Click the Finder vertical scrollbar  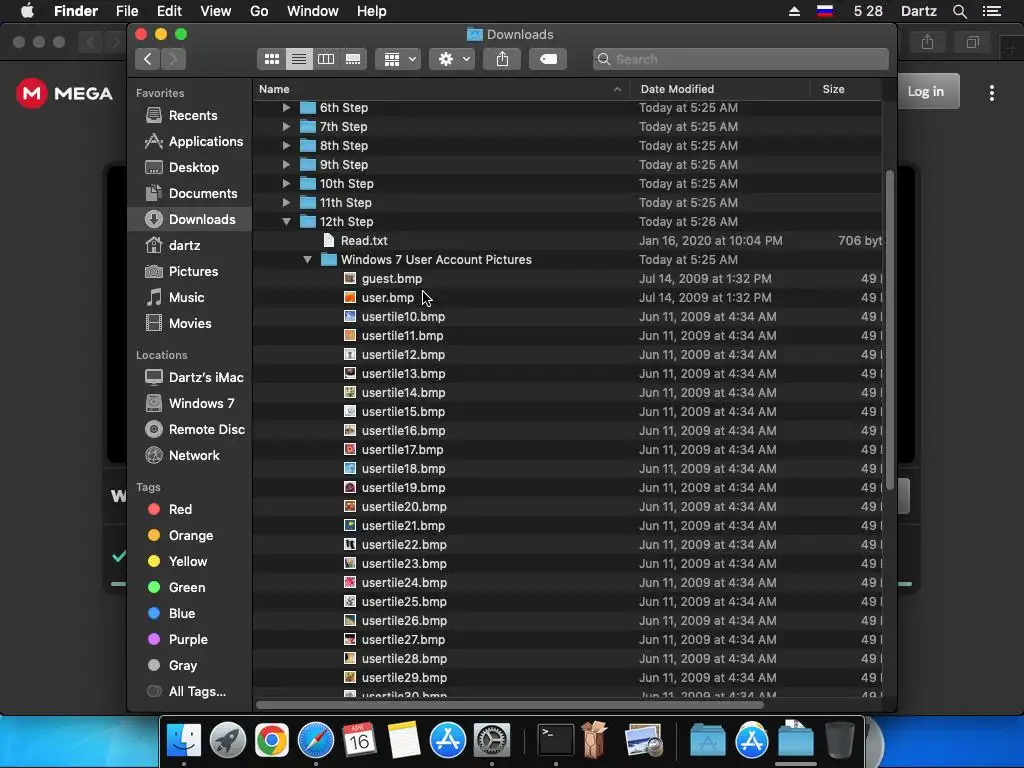pos(889,330)
